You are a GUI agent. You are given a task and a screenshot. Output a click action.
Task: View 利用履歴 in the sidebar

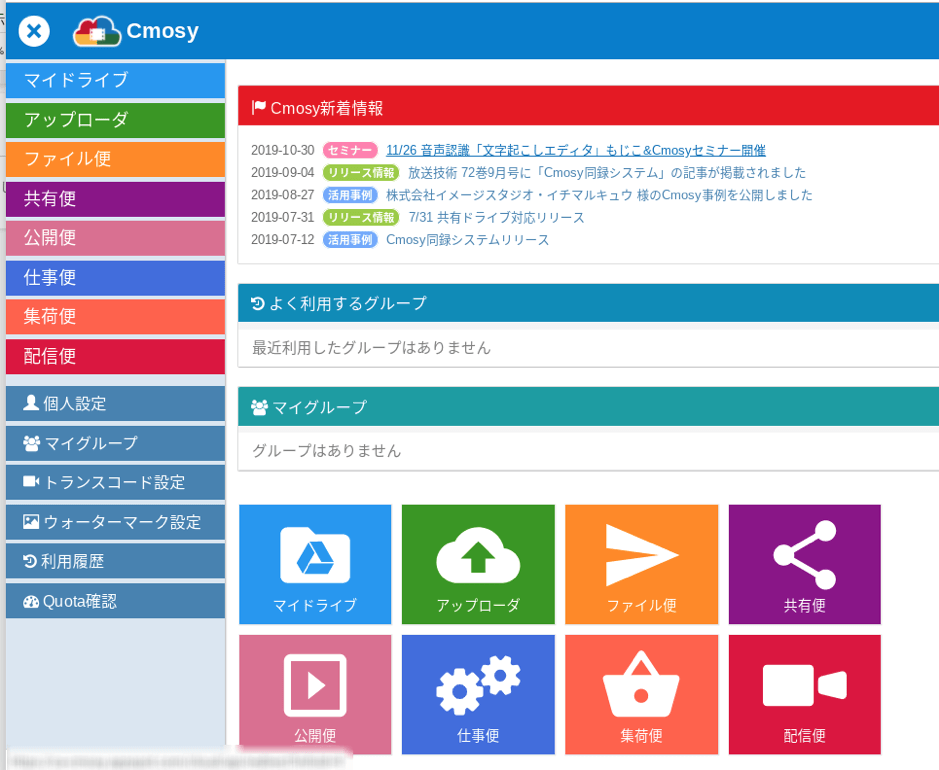point(116,562)
